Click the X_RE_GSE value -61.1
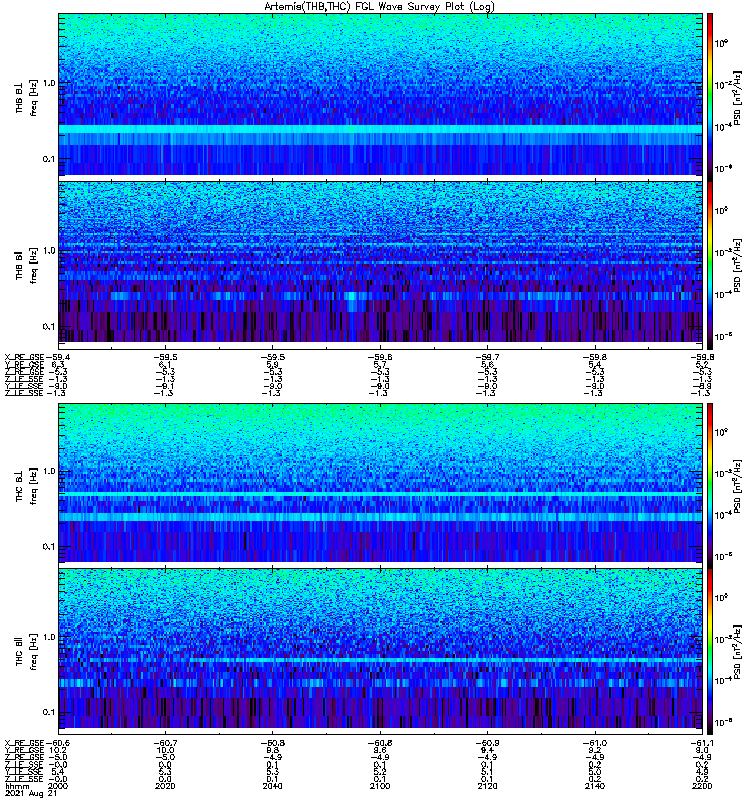 [702, 743]
